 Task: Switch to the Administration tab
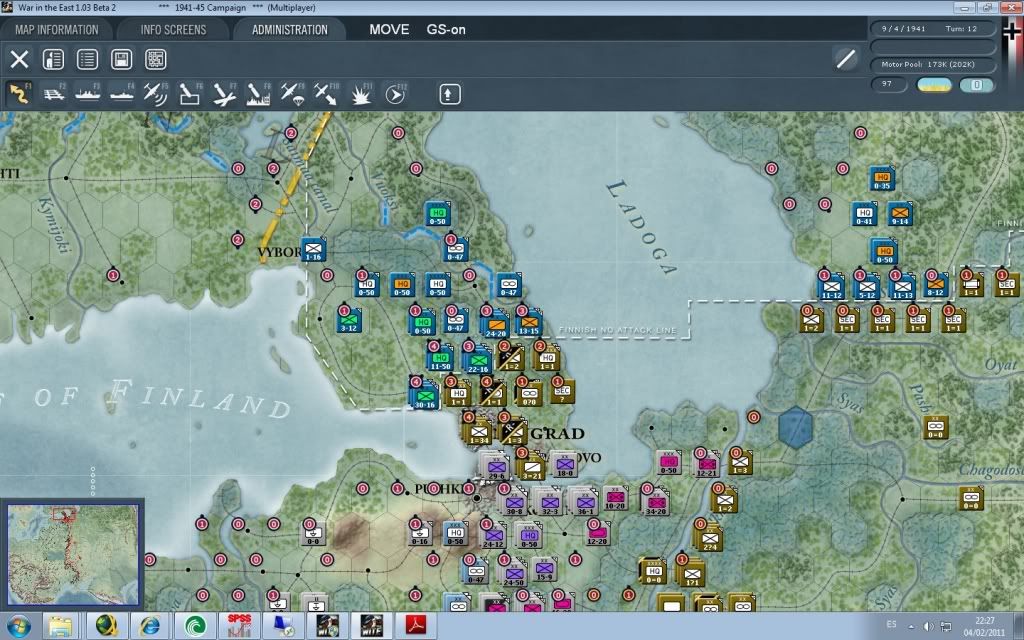pos(290,29)
